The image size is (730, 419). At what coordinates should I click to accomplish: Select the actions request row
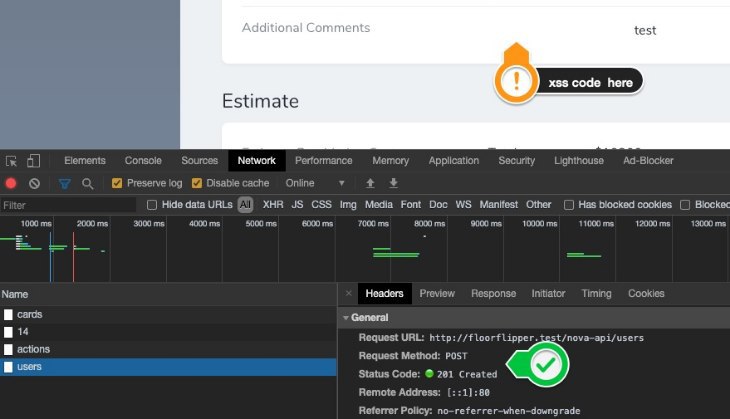click(168, 350)
